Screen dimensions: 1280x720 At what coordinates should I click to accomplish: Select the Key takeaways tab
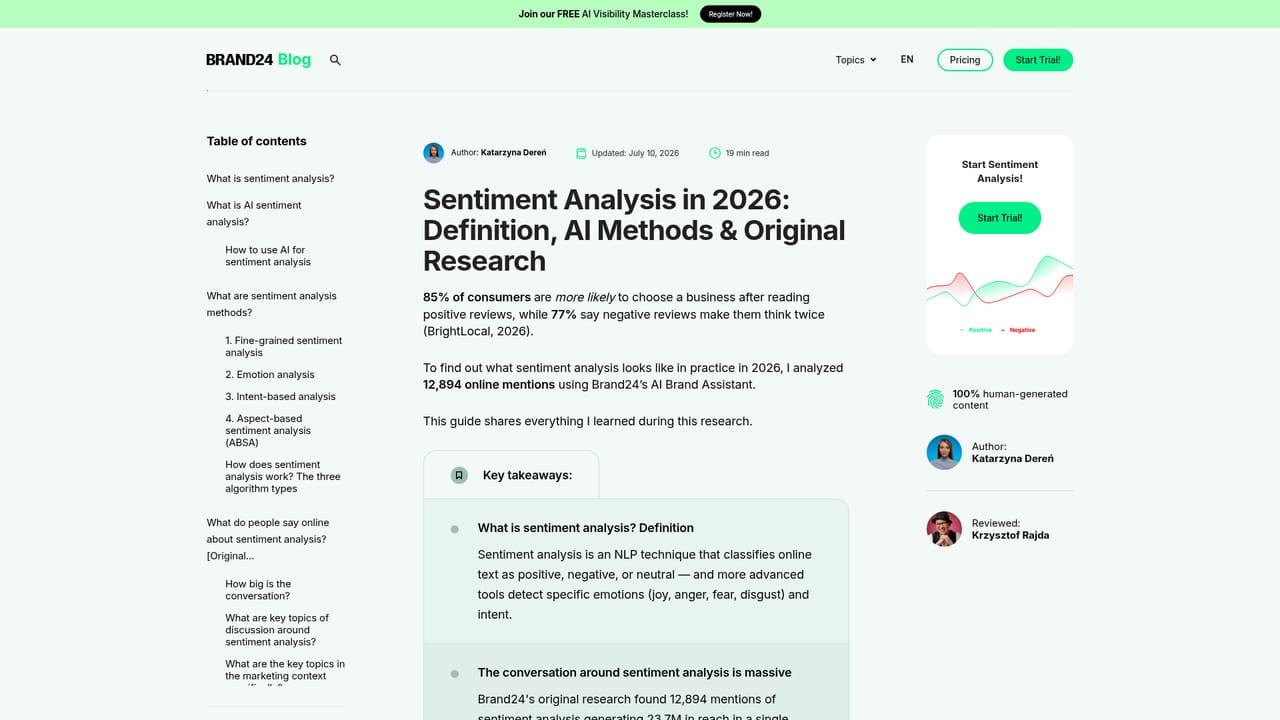tap(511, 475)
